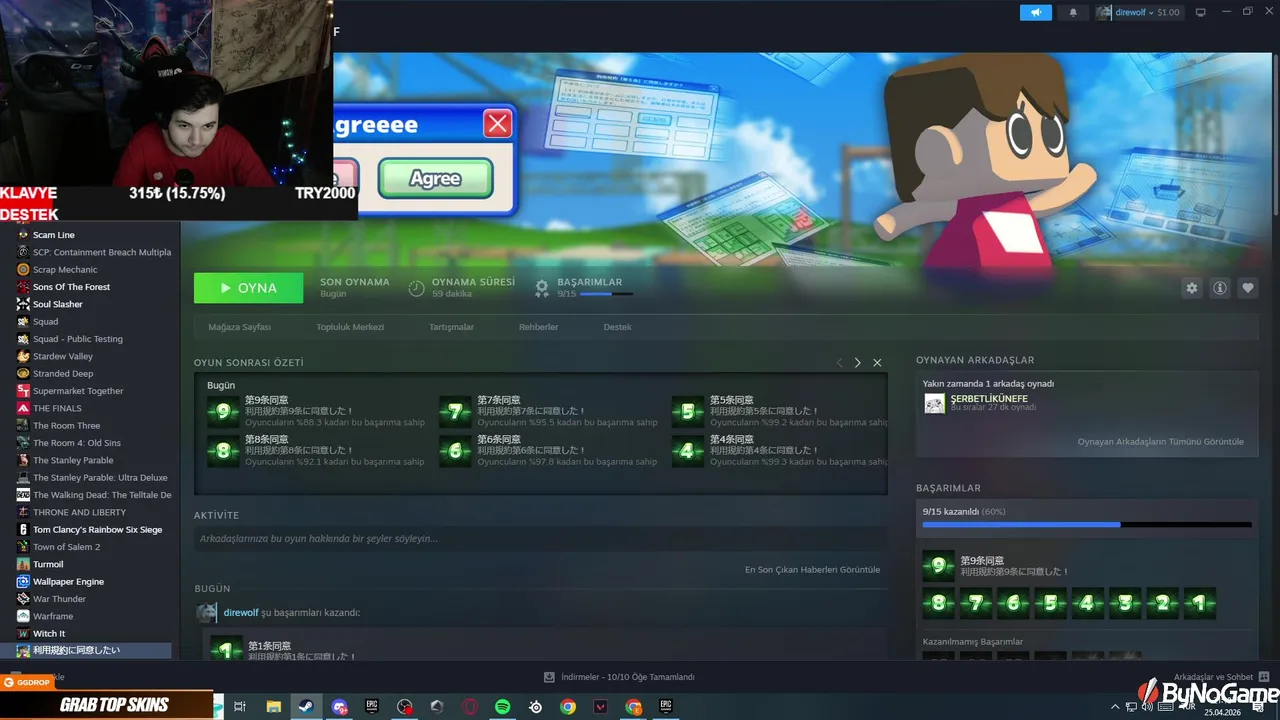Open downloads status İndirmeler 10/10
The image size is (1280, 720).
(620, 677)
